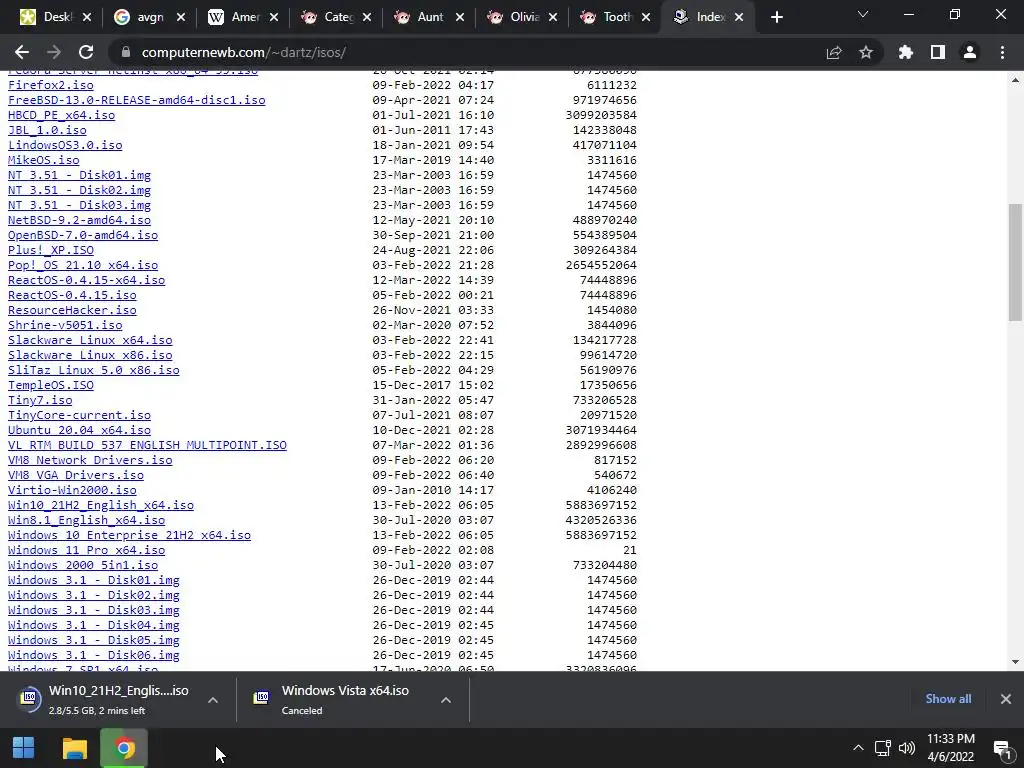
Task: Expand options for Windows Vista x64.iso download
Action: point(446,699)
